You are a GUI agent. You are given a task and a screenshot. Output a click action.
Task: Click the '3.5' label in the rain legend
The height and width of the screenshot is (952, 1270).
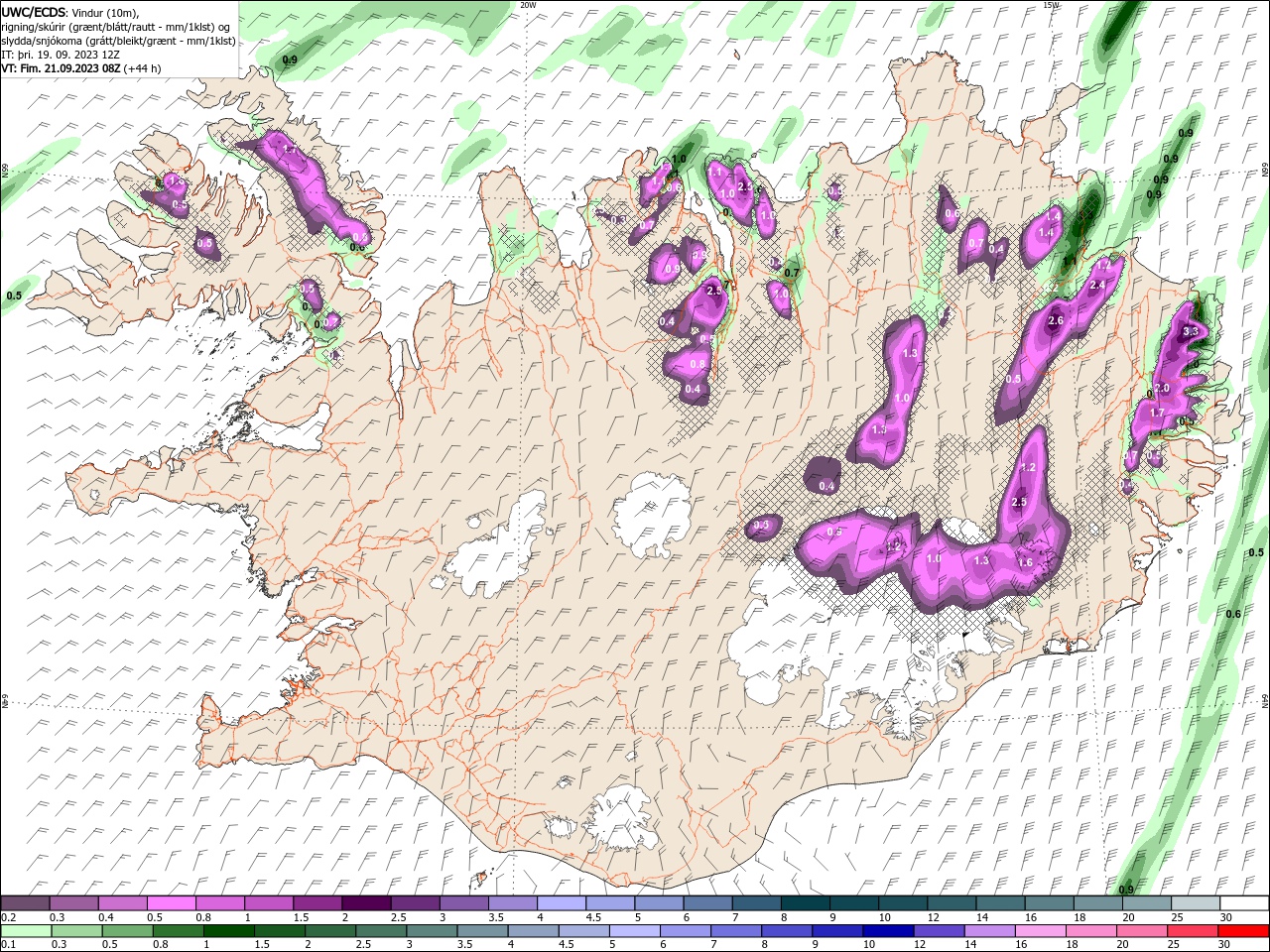[x=464, y=945]
